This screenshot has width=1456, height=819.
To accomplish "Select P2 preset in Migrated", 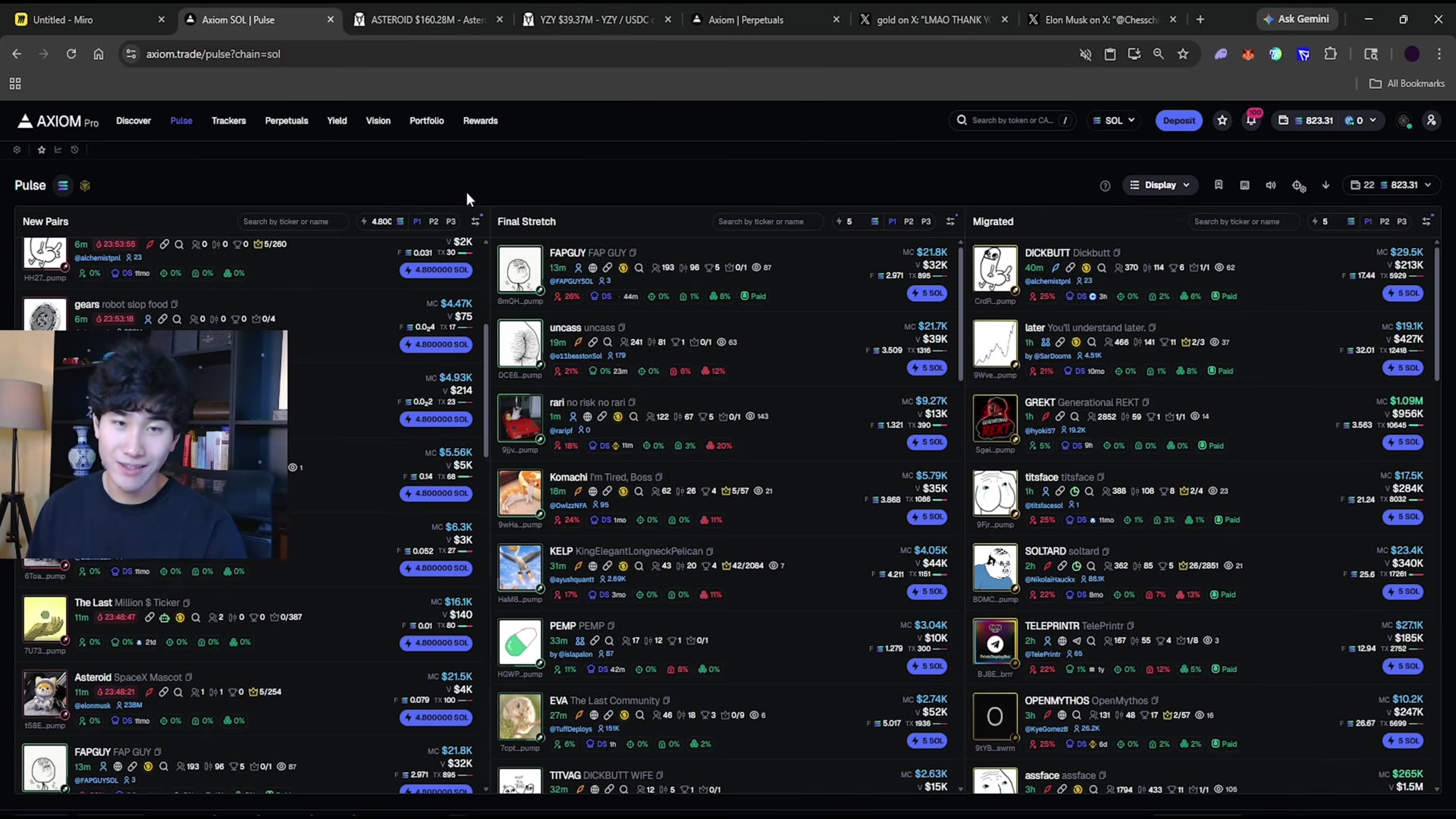I will coord(1385,221).
